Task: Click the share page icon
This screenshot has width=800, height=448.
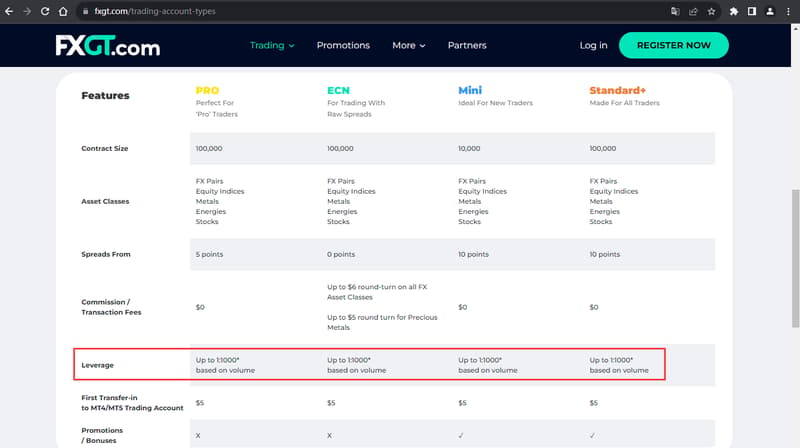Action: pos(693,11)
